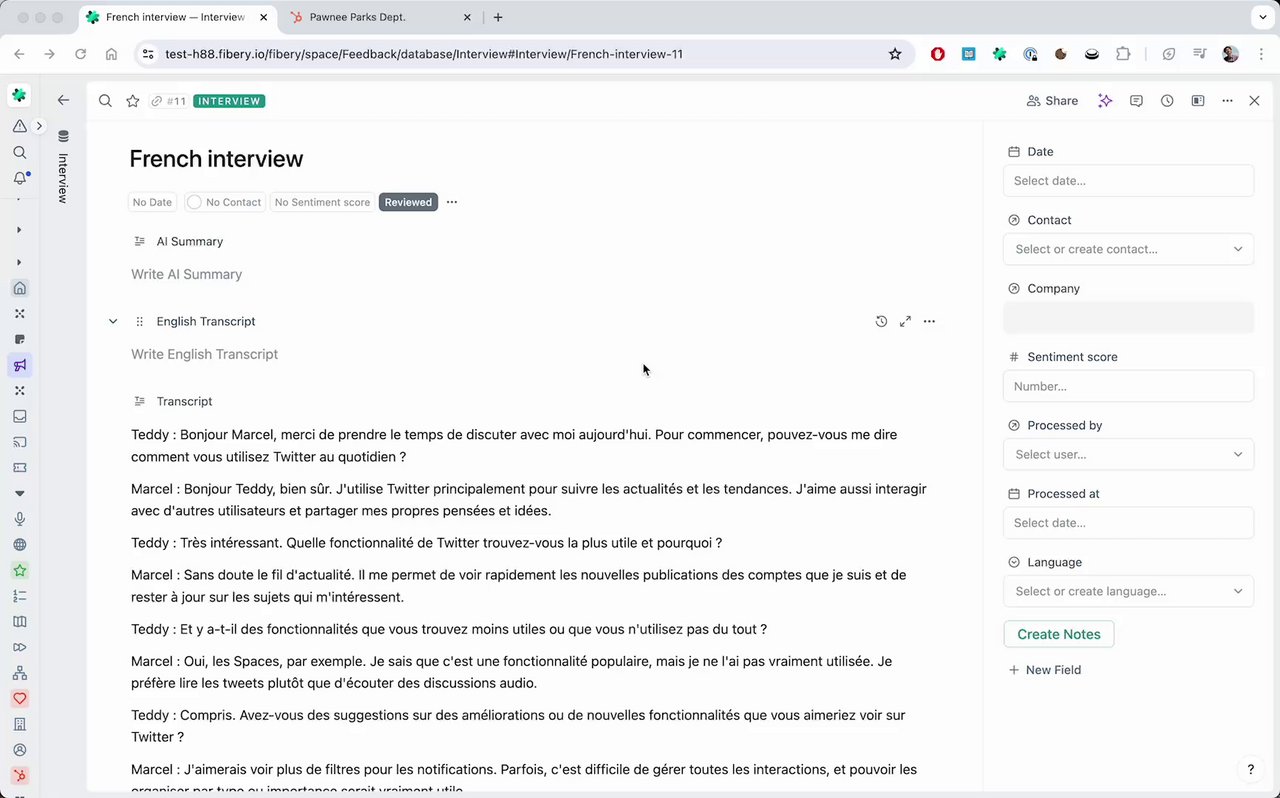Bookmark this page with address bar star
The width and height of the screenshot is (1280, 798).
[895, 54]
